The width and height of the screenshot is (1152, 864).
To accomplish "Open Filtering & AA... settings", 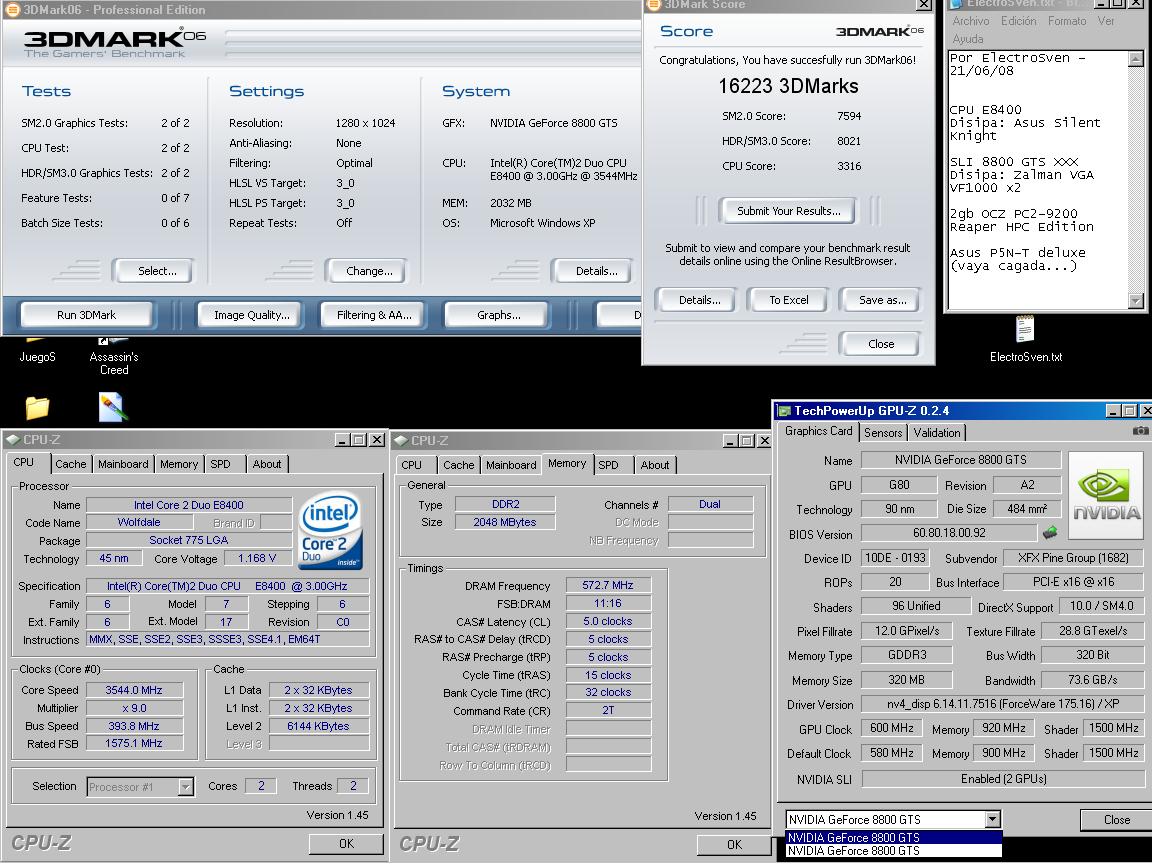I will tap(374, 315).
